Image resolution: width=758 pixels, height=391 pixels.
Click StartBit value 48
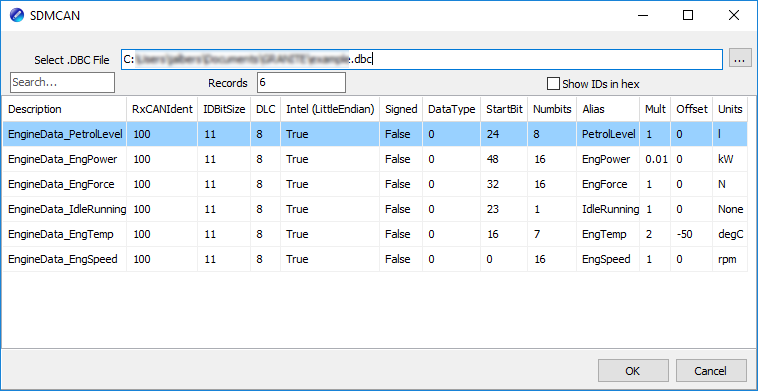click(x=504, y=159)
